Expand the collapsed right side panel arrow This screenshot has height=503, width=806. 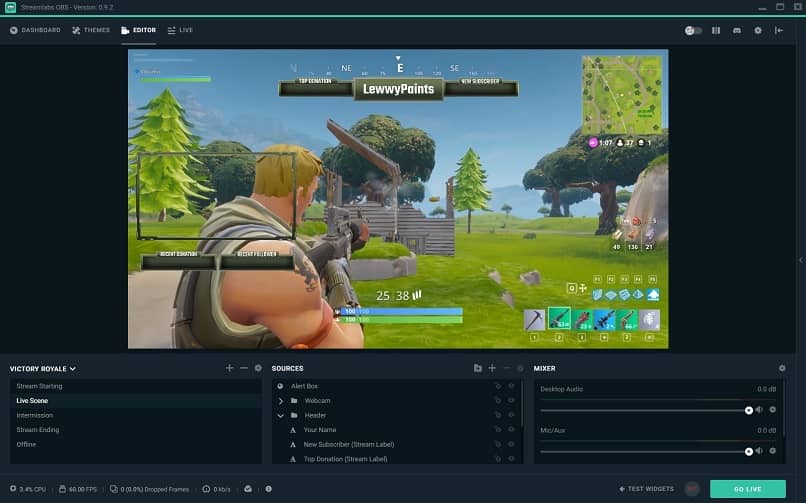click(800, 260)
